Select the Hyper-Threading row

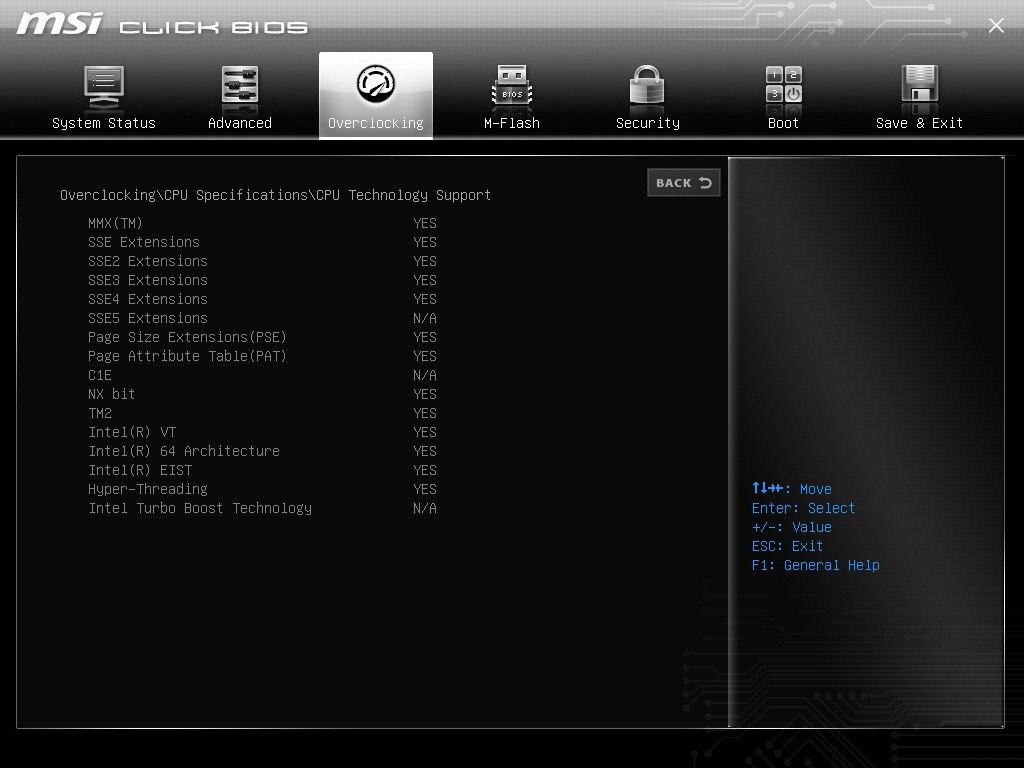point(263,489)
